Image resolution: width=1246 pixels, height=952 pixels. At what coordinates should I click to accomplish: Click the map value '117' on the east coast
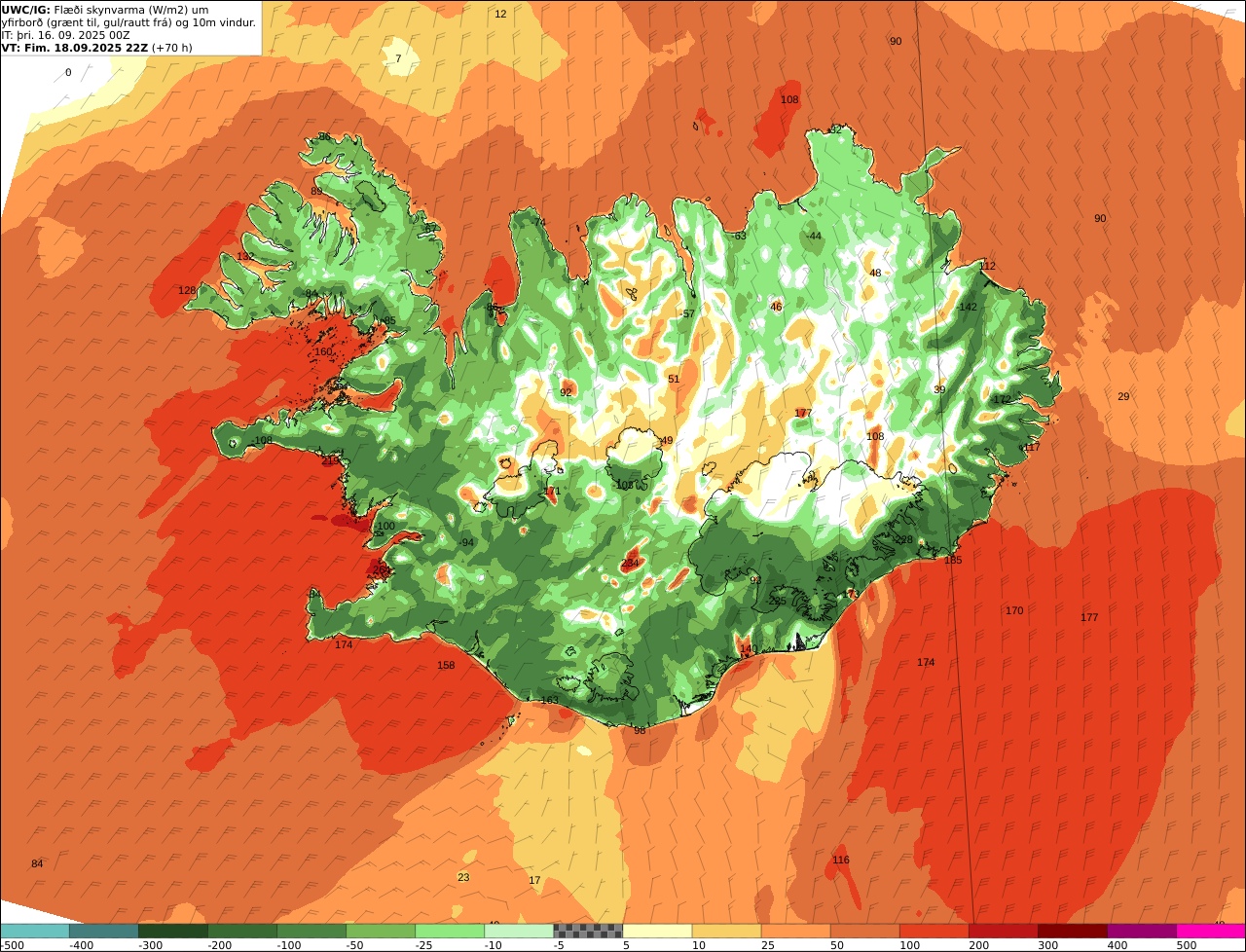point(1032,448)
